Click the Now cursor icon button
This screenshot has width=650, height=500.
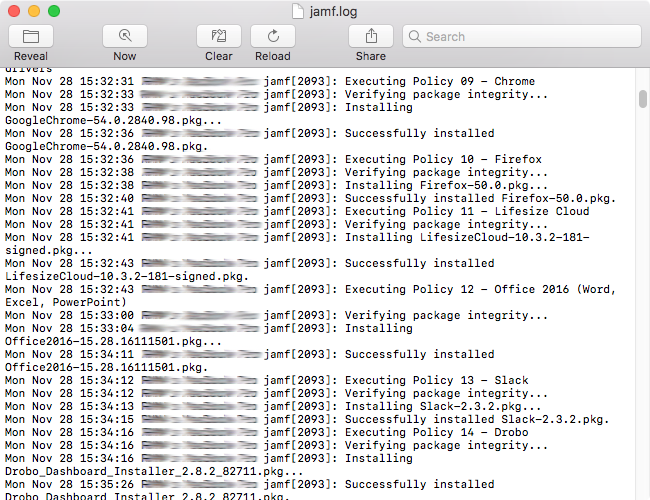[x=125, y=36]
